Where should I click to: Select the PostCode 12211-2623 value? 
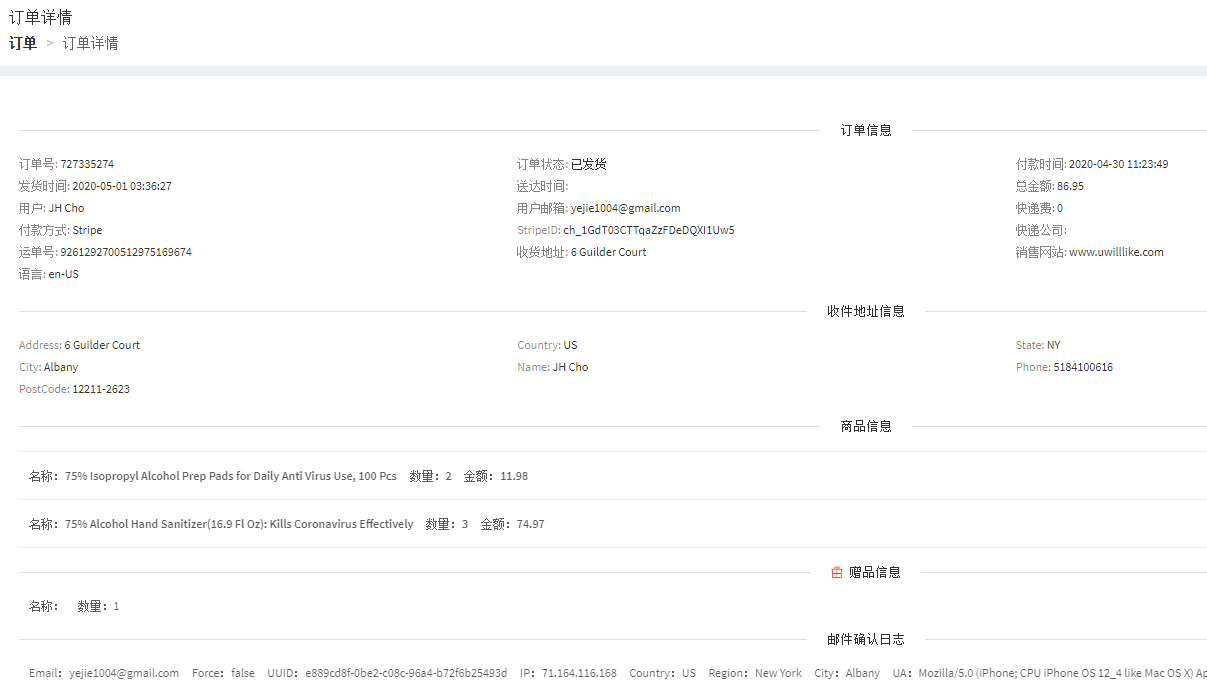pyautogui.click(x=101, y=389)
